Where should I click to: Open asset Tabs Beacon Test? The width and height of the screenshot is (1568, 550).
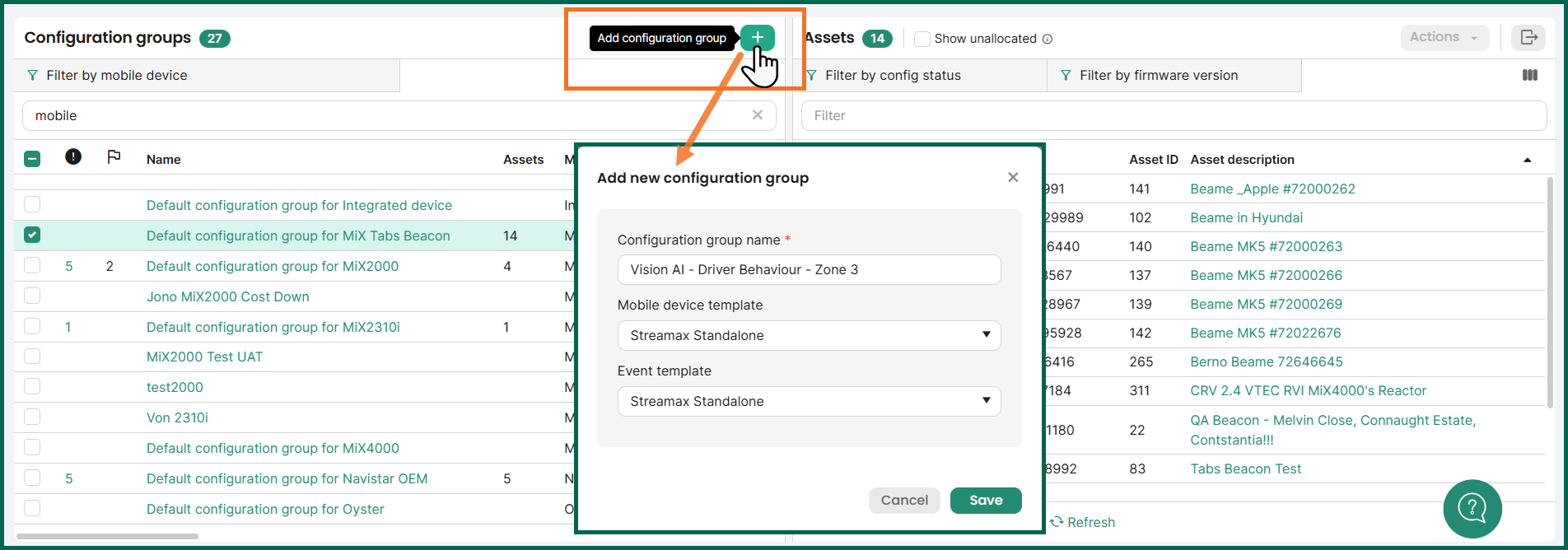point(1245,468)
